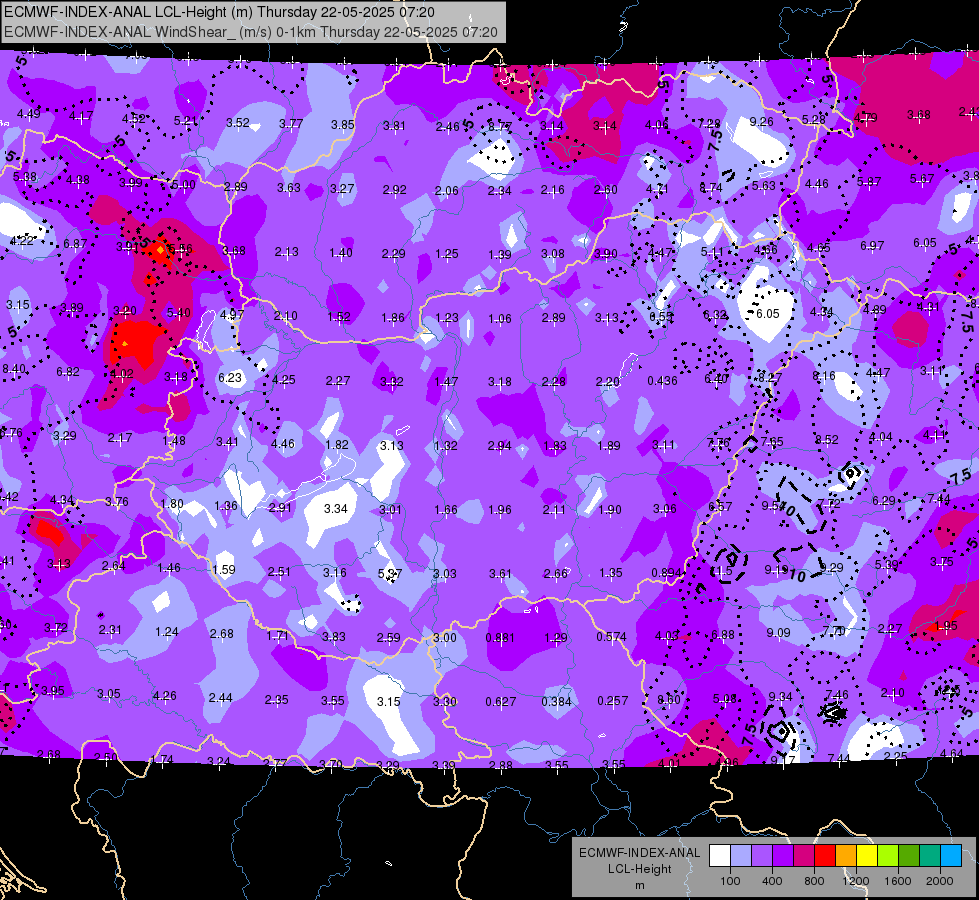Viewport: 979px width, 900px height.
Task: Click the magenta legend swatch before 800
Action: tap(804, 856)
